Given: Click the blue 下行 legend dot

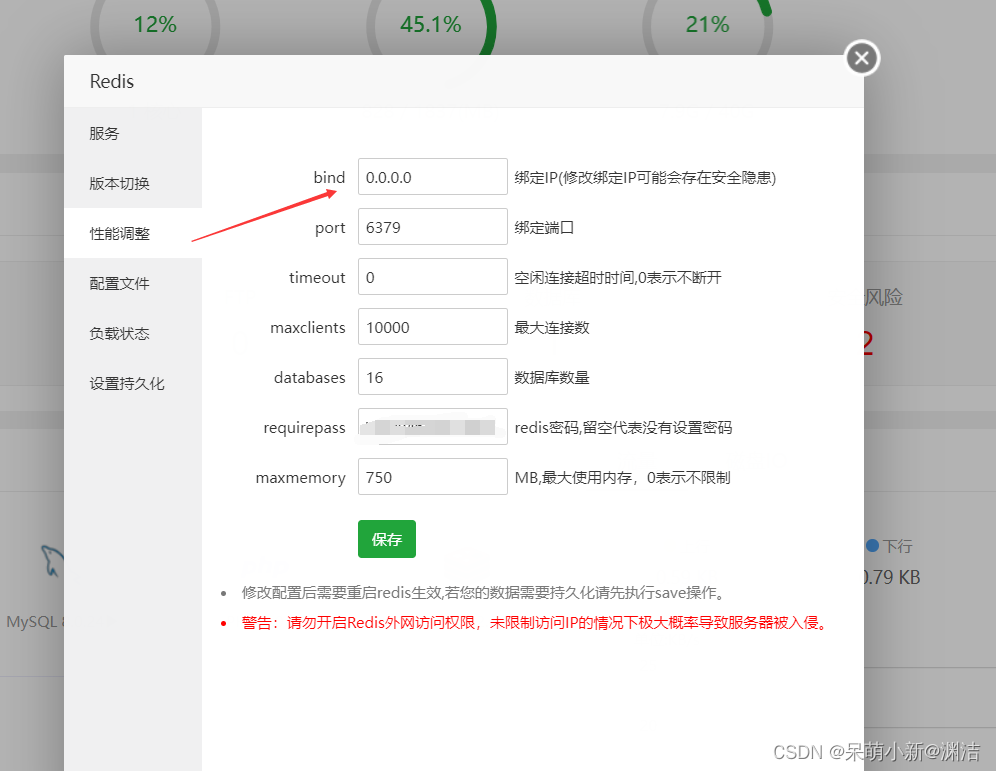Looking at the screenshot, I should click(872, 546).
